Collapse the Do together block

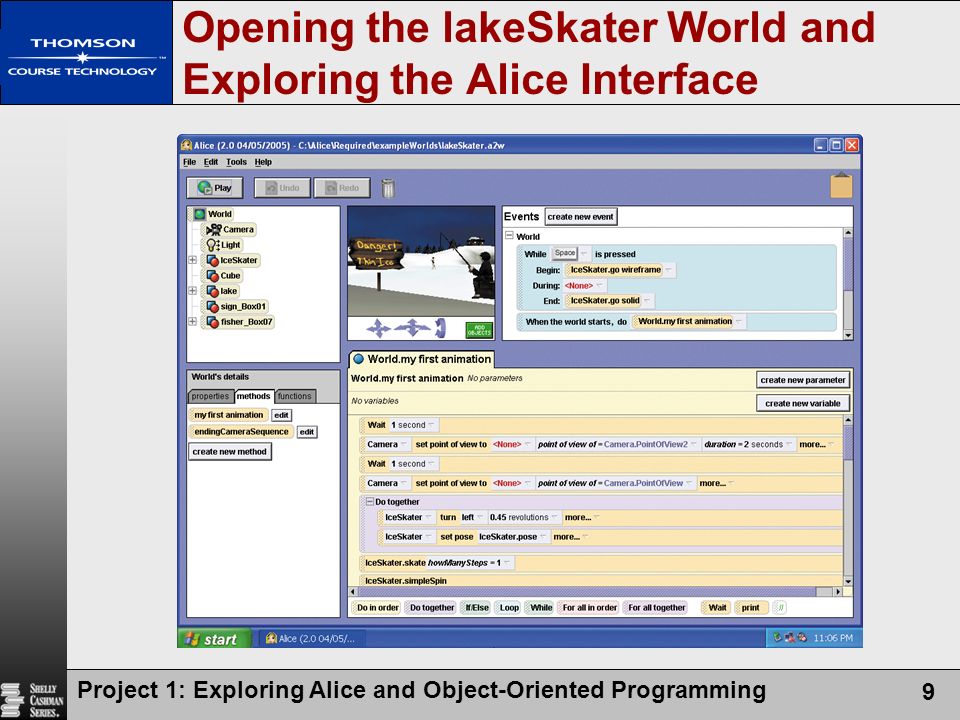coord(370,501)
